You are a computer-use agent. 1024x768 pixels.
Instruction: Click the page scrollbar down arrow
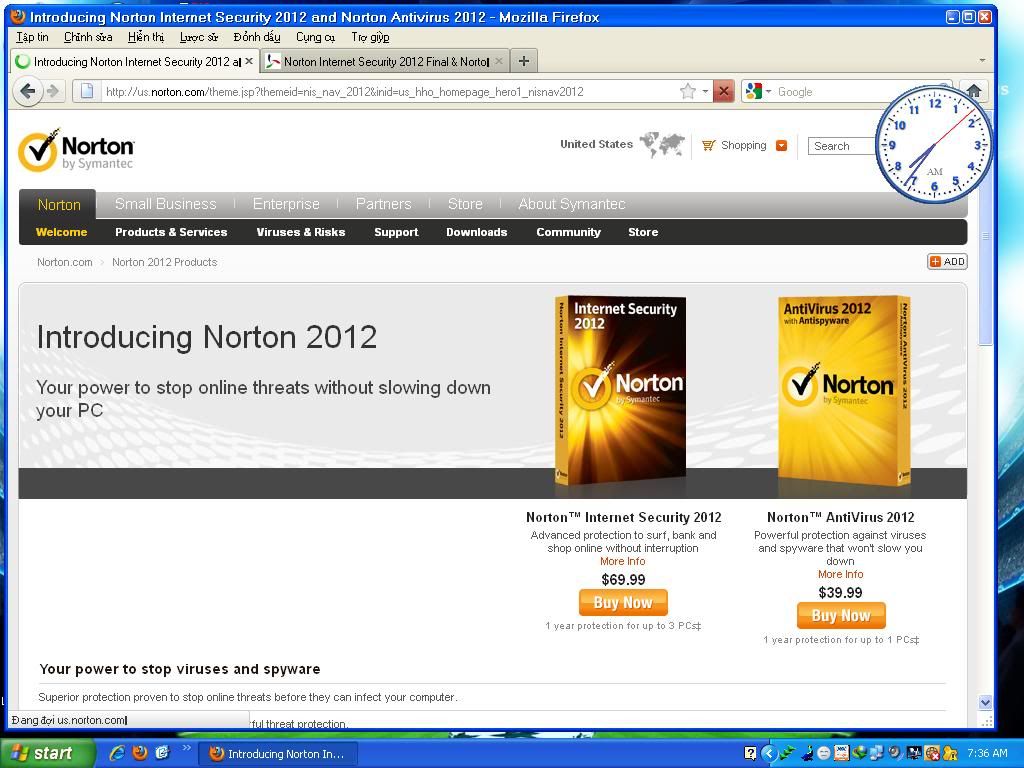point(985,703)
